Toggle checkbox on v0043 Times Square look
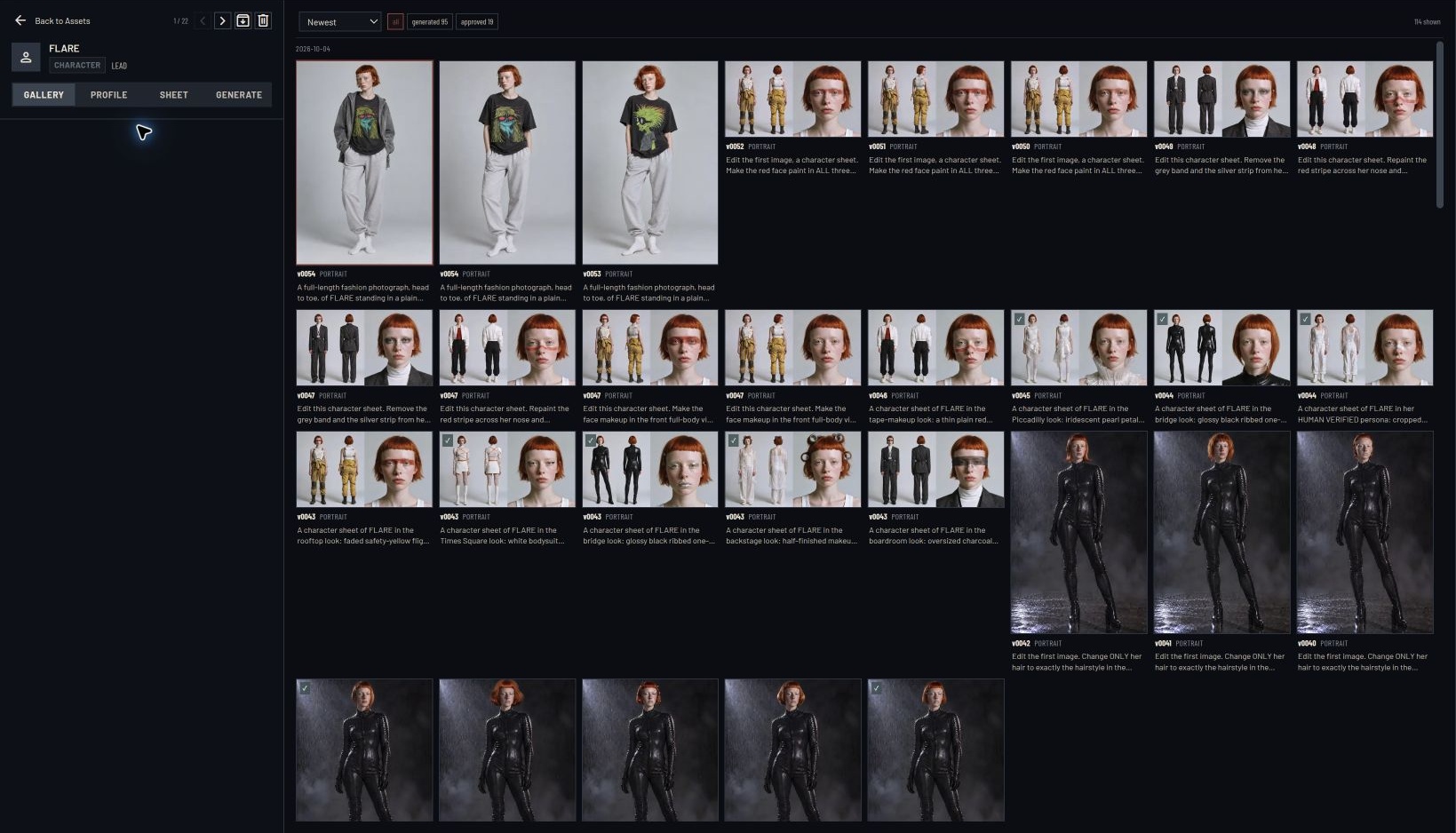 pyautogui.click(x=448, y=440)
